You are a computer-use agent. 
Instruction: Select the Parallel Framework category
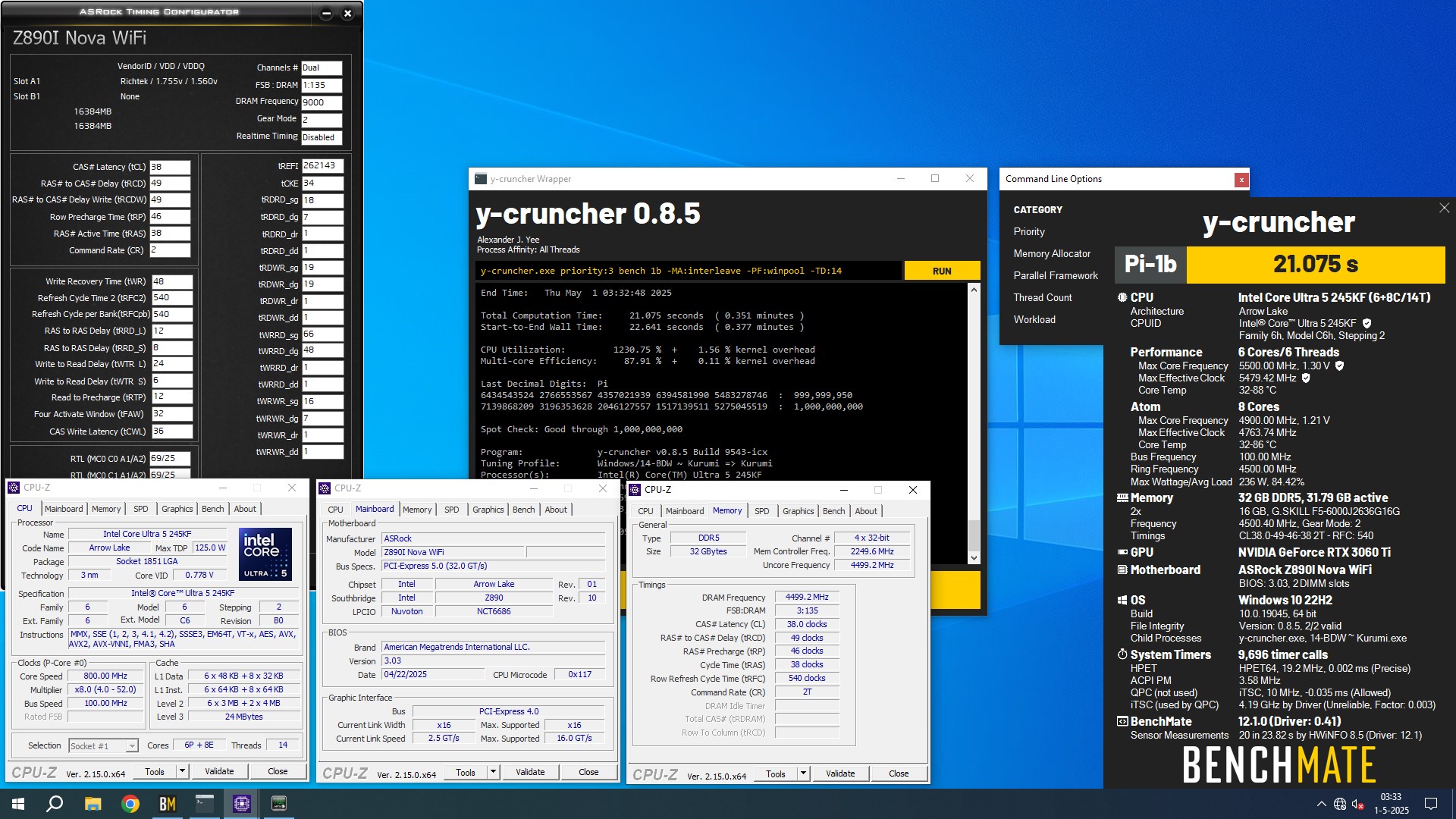1056,275
